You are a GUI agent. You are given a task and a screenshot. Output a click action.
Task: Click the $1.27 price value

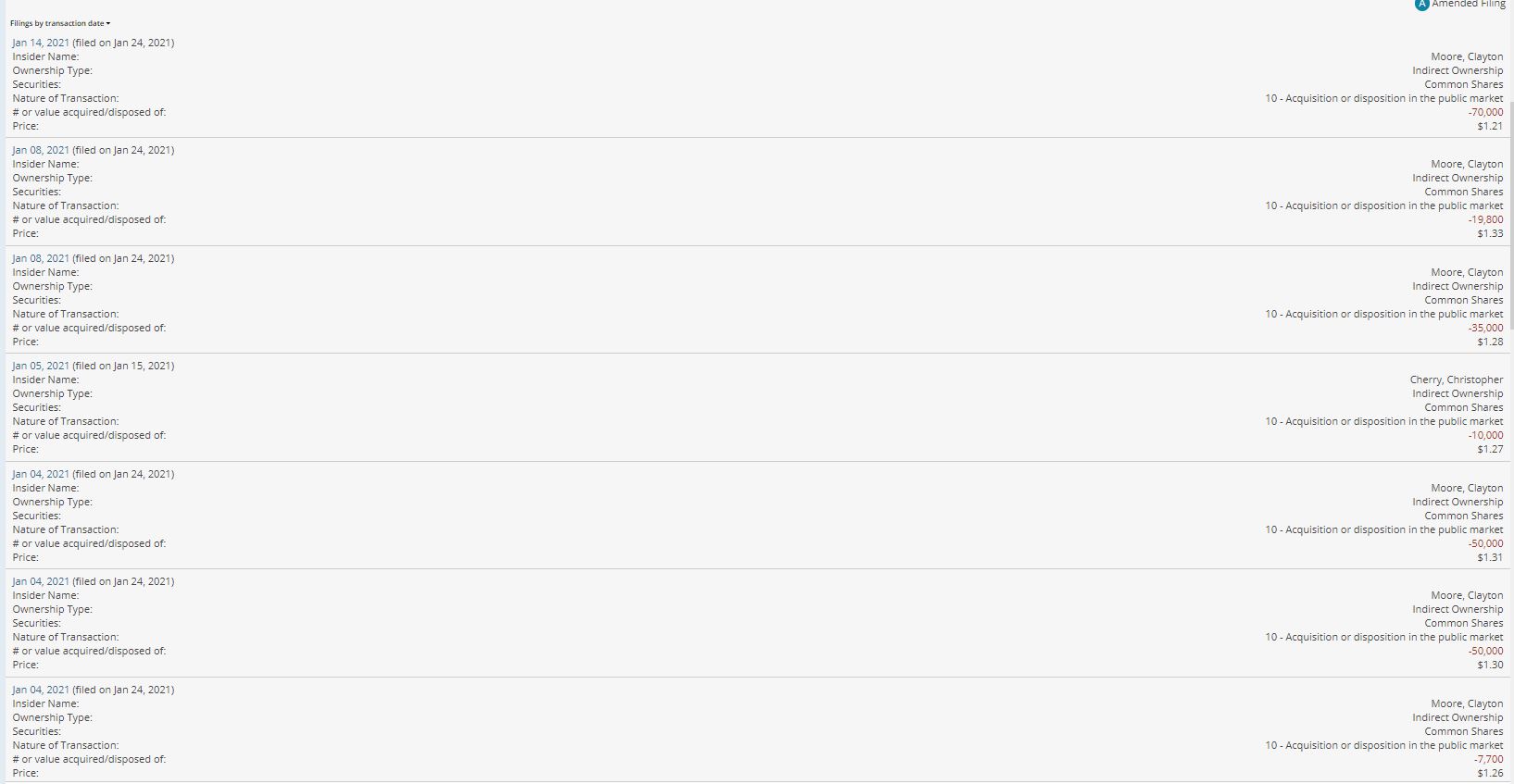coord(1490,449)
